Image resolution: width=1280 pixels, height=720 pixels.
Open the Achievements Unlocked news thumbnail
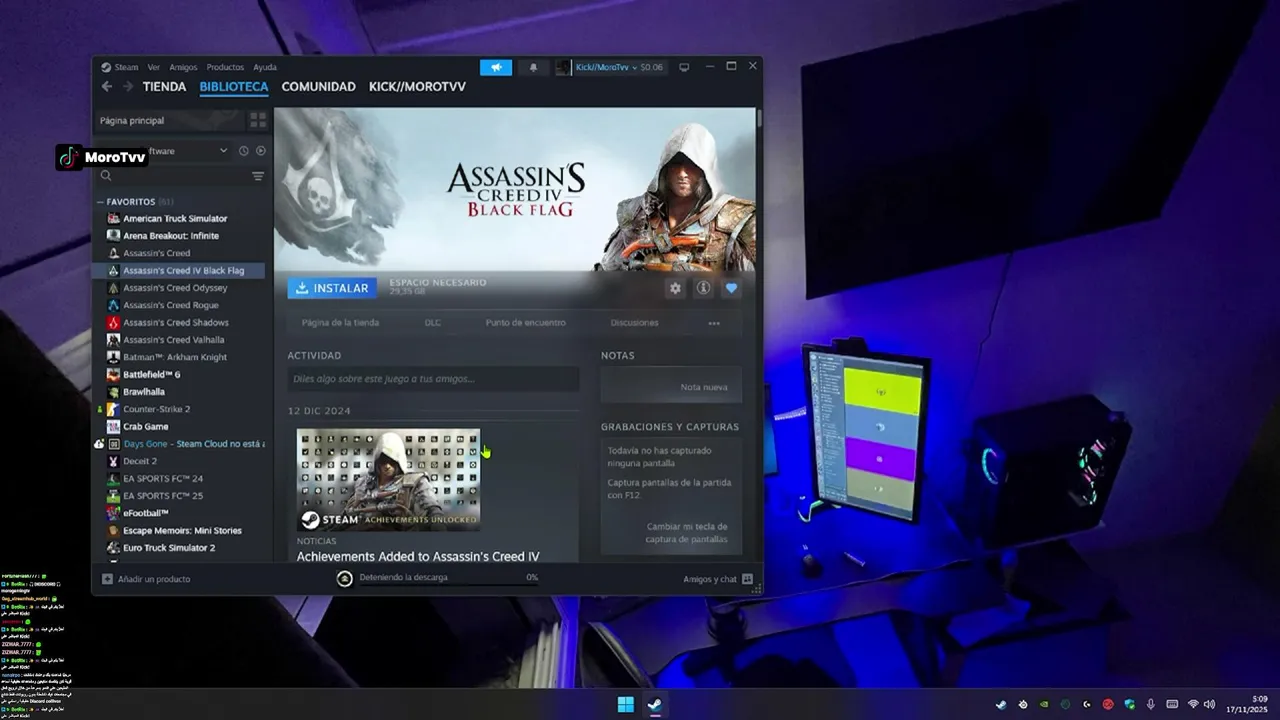389,480
